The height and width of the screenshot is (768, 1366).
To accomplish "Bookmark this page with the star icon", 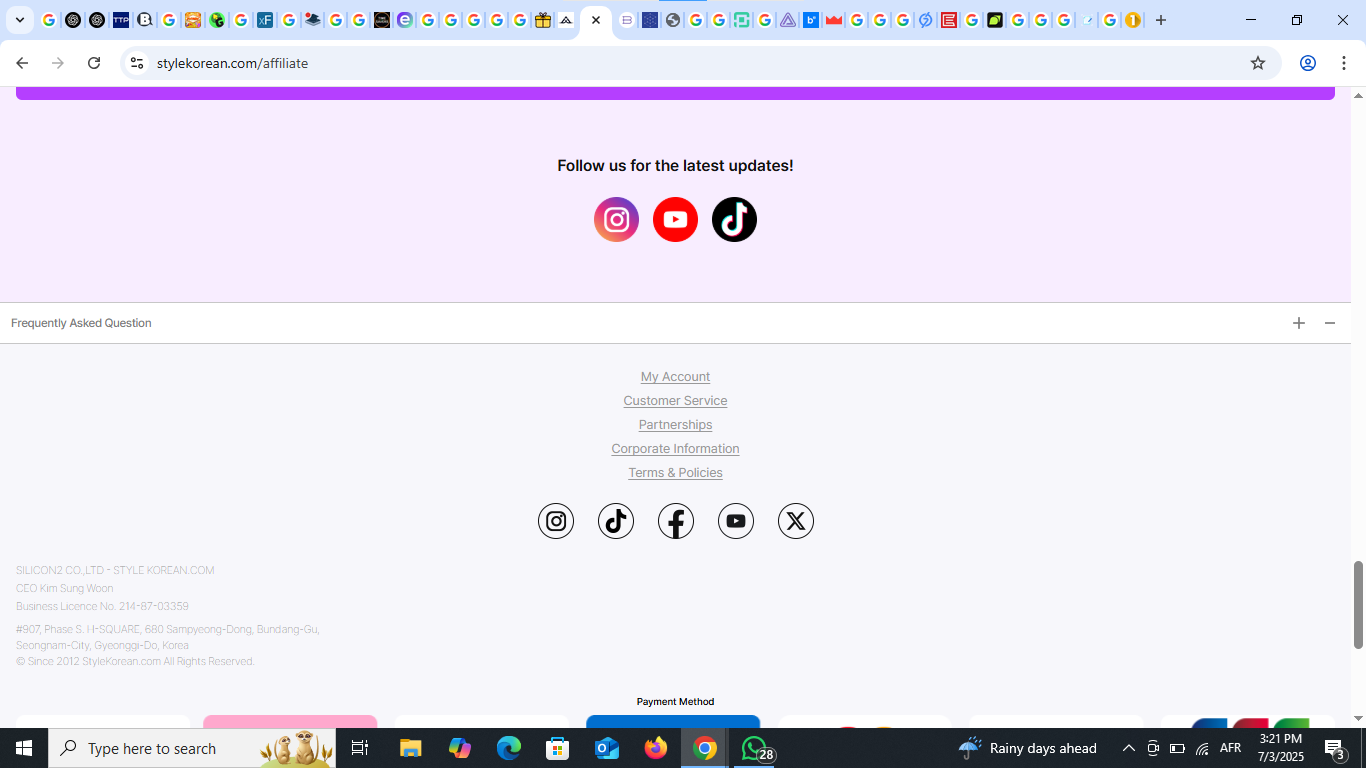I will (1258, 63).
